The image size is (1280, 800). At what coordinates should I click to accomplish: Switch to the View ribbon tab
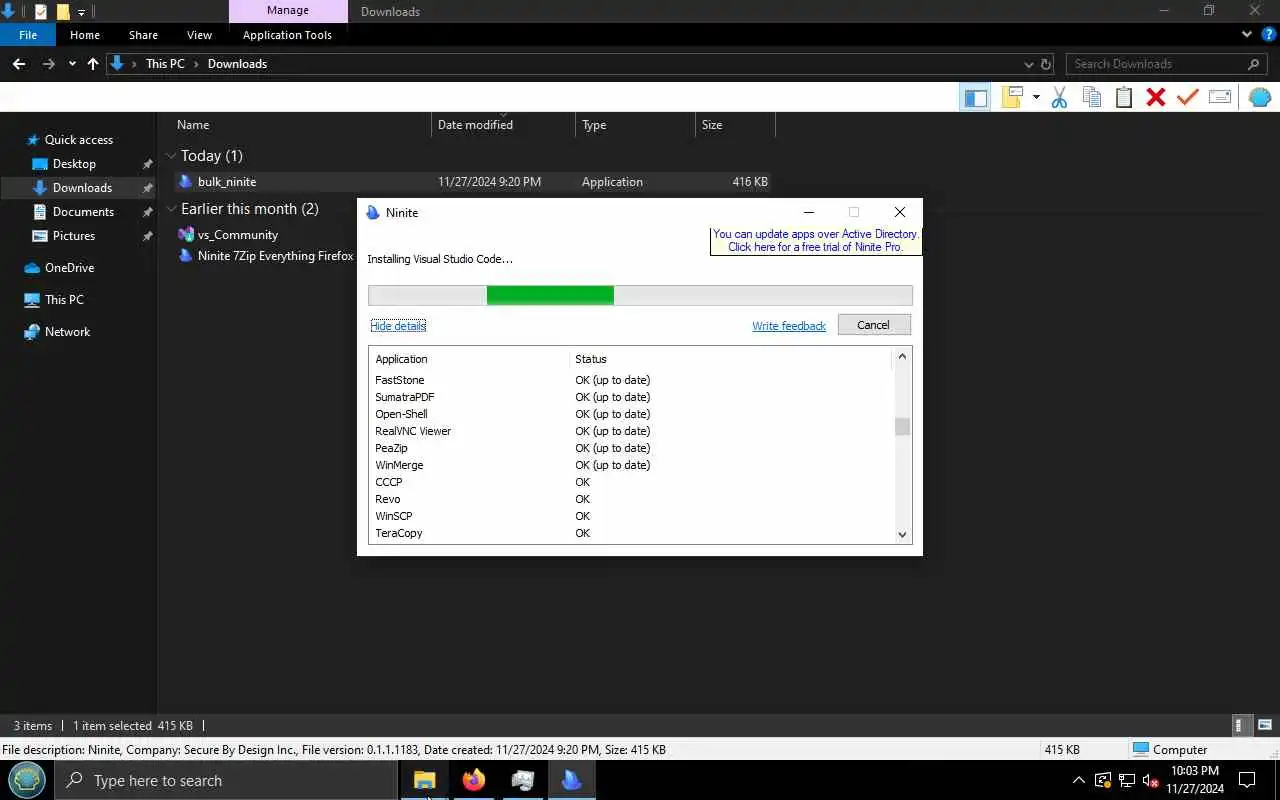tap(199, 35)
